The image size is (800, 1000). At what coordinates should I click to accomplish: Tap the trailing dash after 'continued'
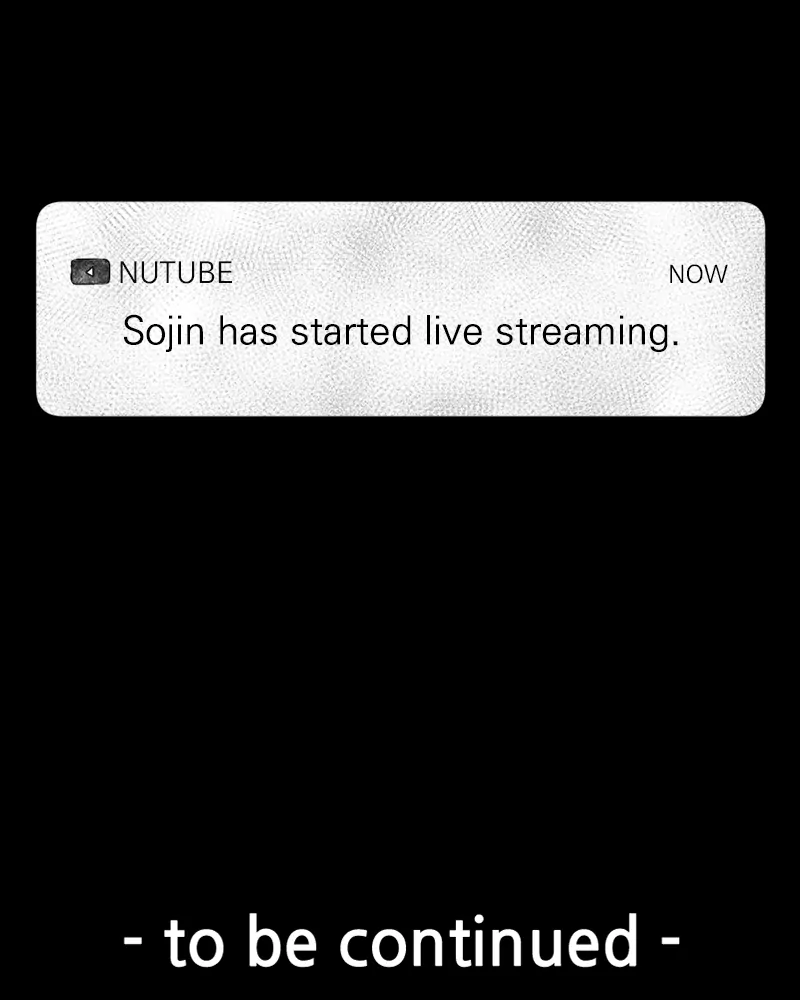point(670,940)
